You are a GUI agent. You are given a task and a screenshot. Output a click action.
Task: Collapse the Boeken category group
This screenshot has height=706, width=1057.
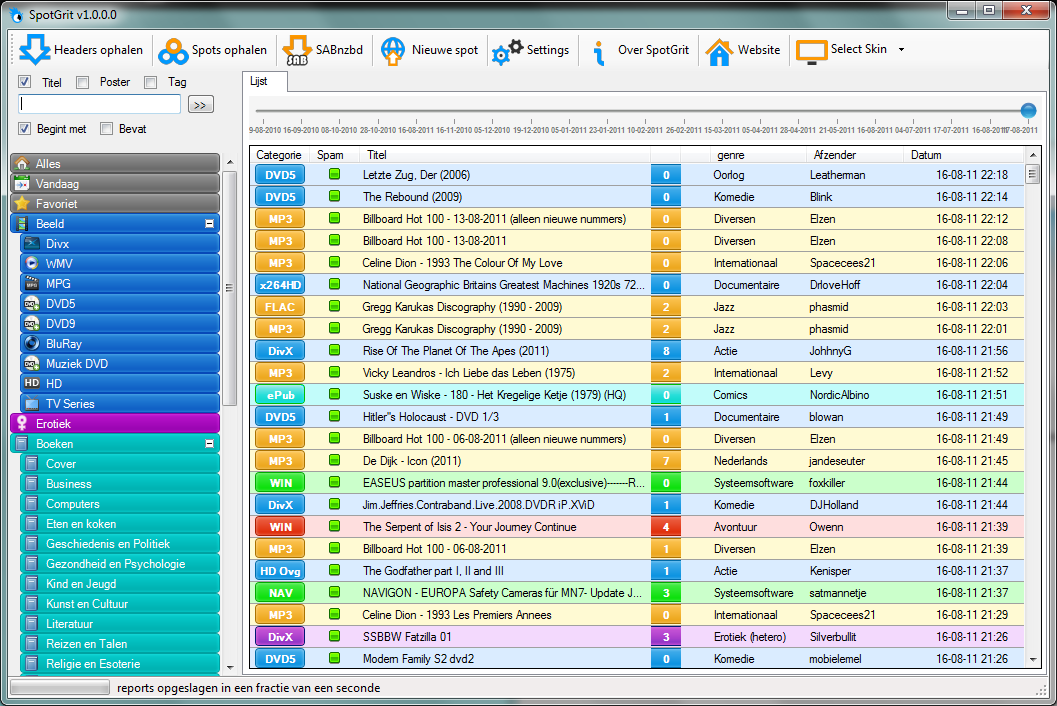tap(210, 444)
